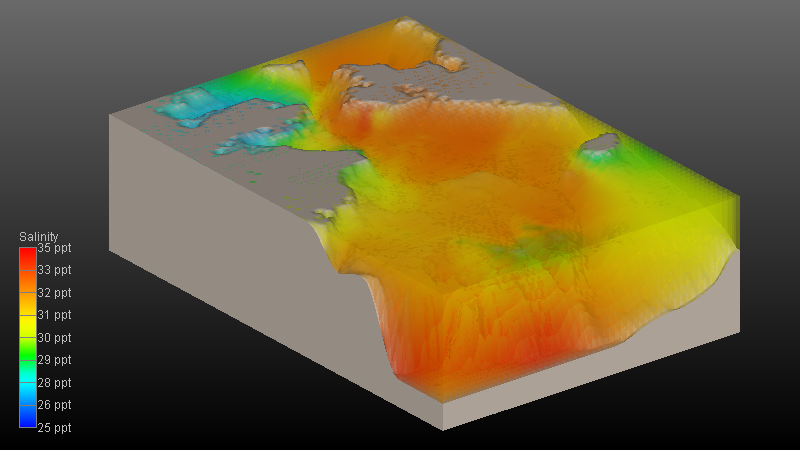Click the "29 ppt" legend label
Image resolution: width=800 pixels, height=450 pixels.
[55, 360]
